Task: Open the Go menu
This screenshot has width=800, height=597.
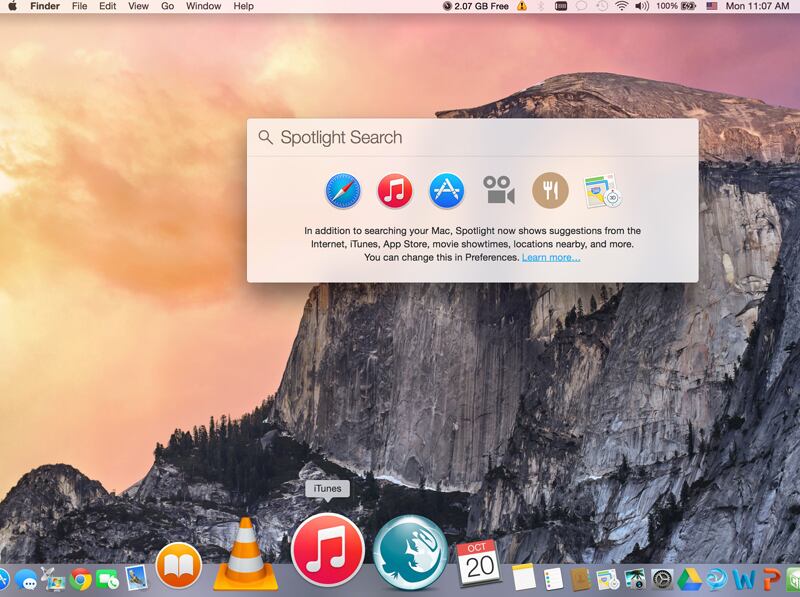Action: coord(167,6)
